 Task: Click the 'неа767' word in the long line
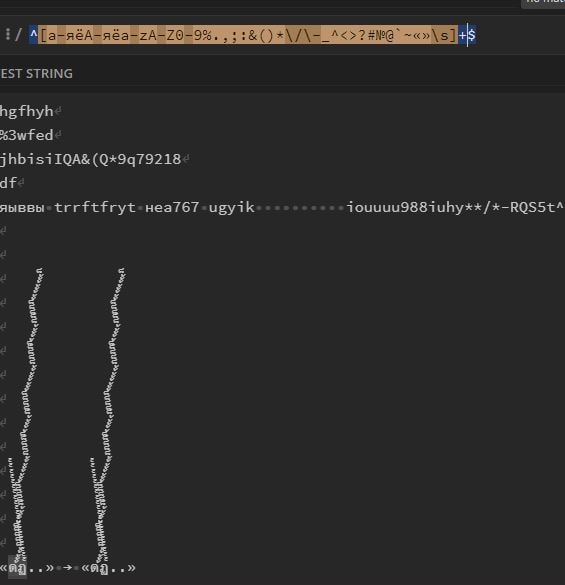172,207
